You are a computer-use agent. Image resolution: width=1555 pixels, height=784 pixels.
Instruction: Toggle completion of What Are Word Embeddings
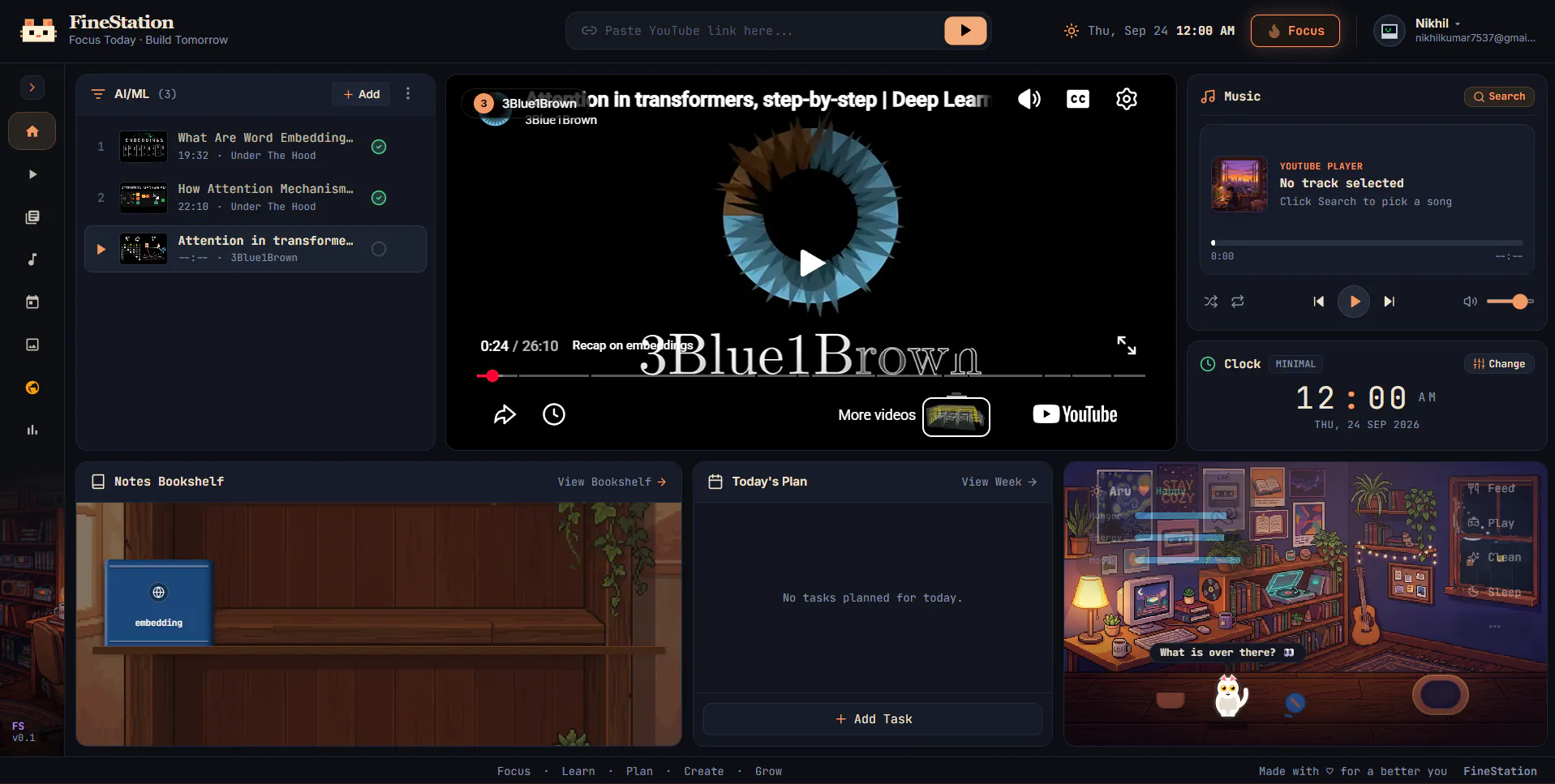379,147
